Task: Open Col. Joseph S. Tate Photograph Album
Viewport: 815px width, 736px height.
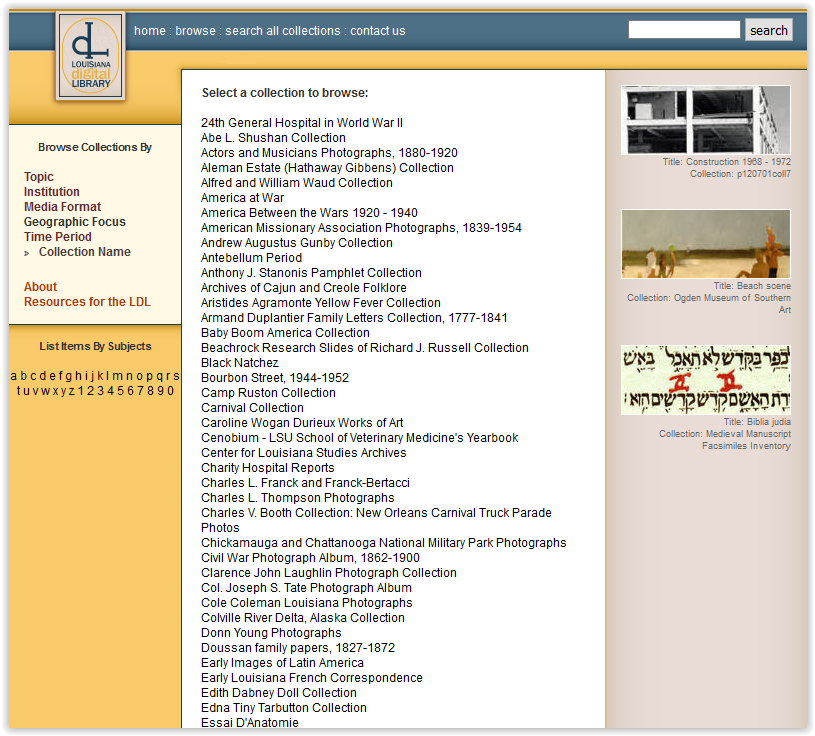Action: 307,588
